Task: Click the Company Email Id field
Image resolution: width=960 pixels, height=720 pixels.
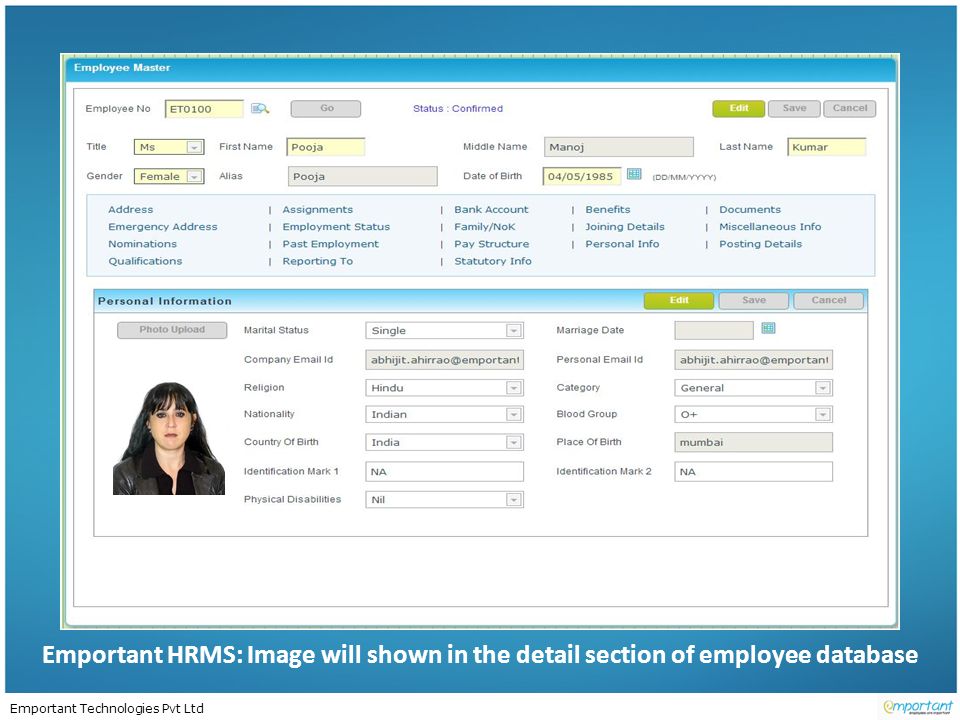Action: (x=444, y=360)
